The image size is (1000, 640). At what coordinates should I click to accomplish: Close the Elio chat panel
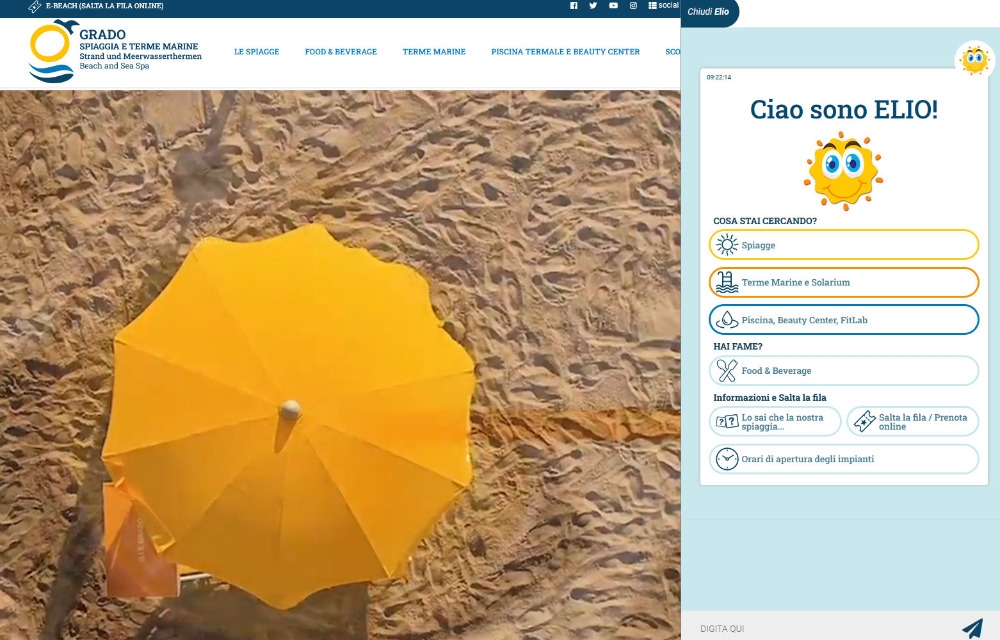coord(709,11)
